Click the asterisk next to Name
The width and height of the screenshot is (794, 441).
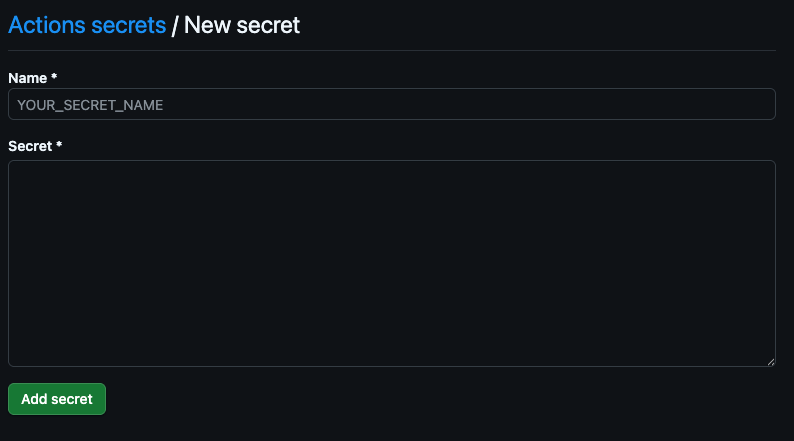click(x=54, y=76)
